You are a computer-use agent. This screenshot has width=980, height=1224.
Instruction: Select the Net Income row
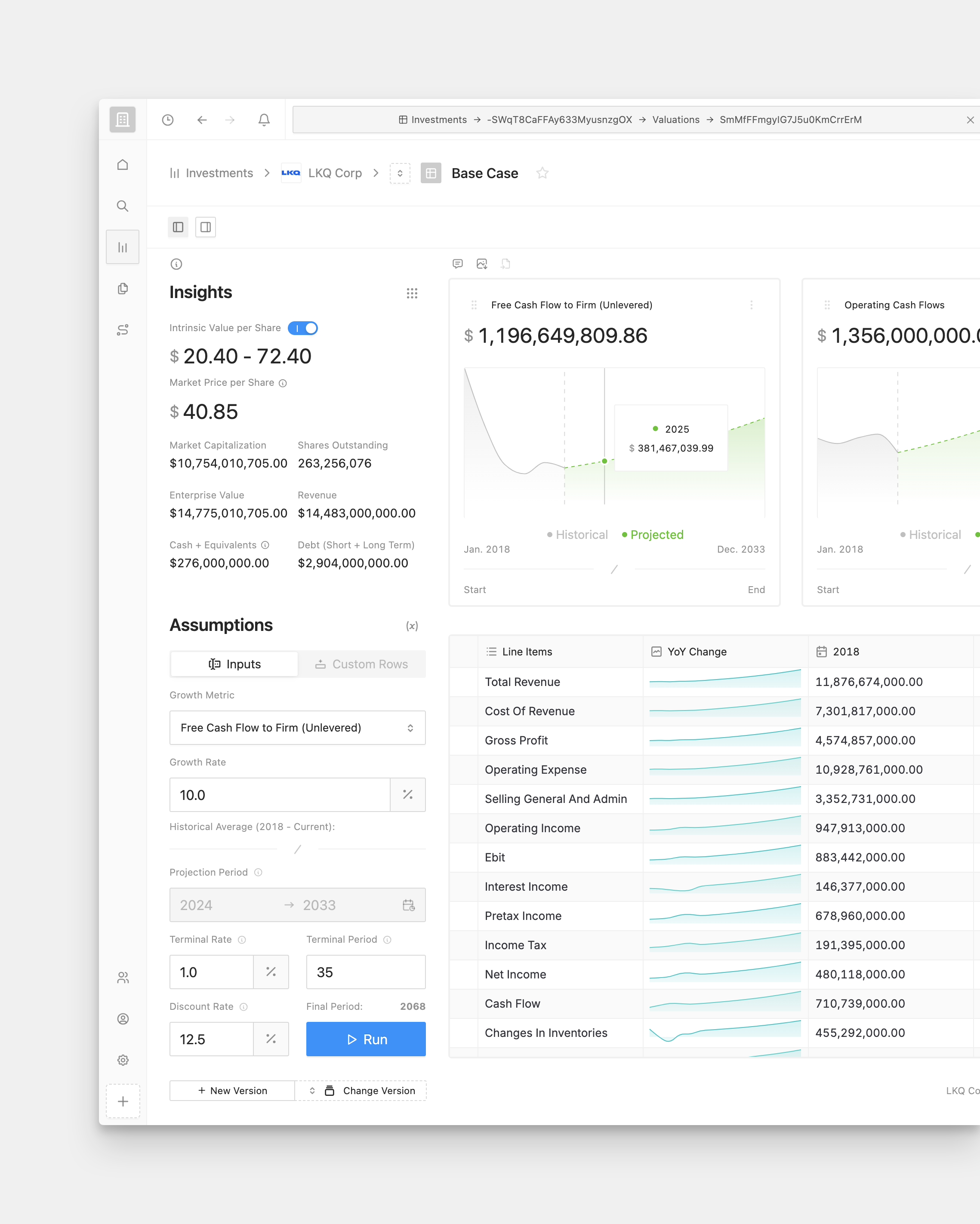pyautogui.click(x=714, y=974)
